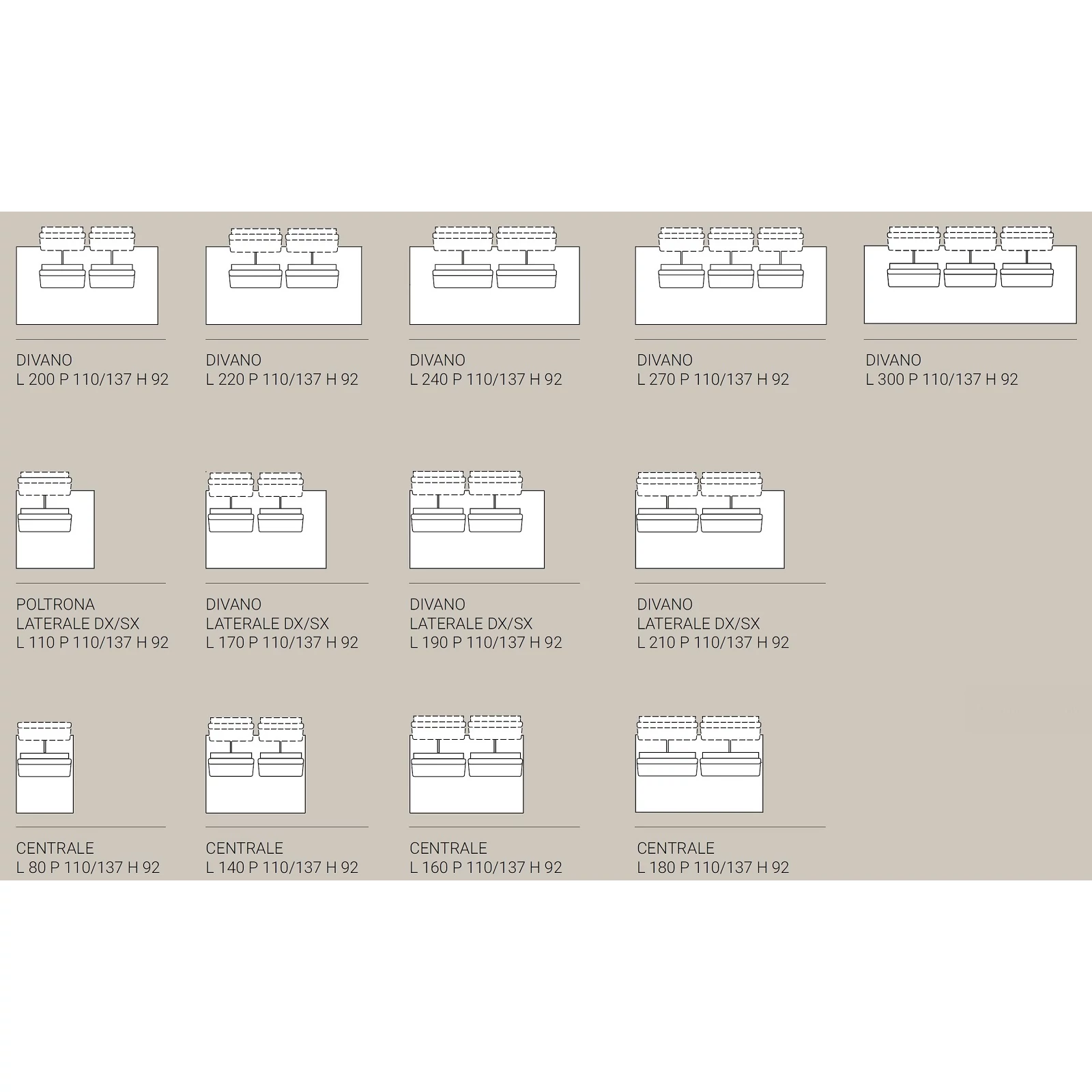The image size is (1092, 1092).
Task: Select the 220 cm Divano sofa diagram
Action: (x=283, y=276)
